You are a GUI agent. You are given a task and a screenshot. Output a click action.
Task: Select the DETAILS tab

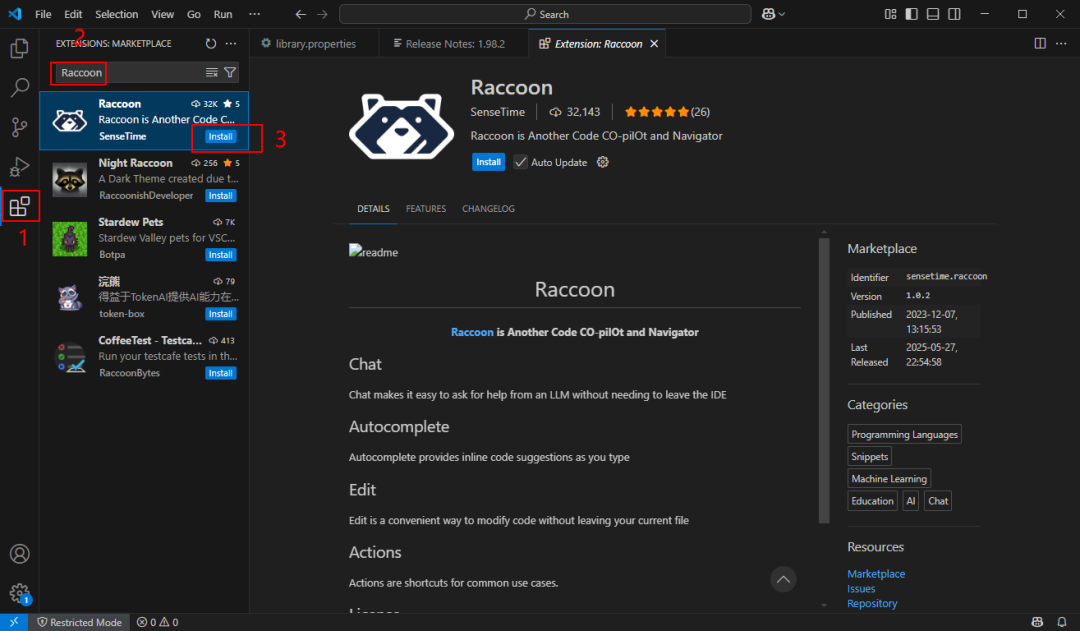point(373,209)
